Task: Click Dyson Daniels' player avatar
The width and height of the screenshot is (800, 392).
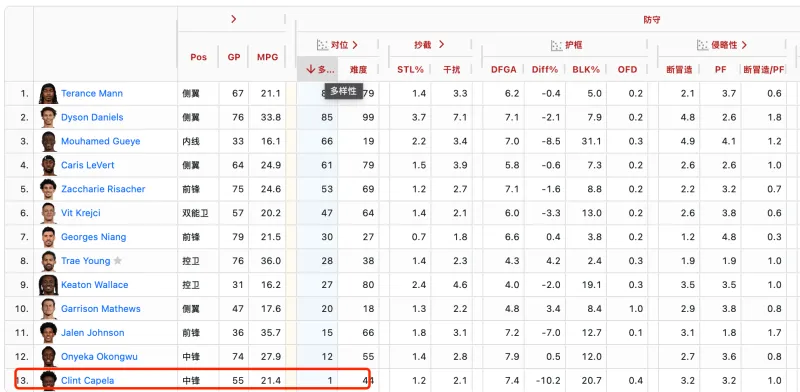Action: pyautogui.click(x=48, y=117)
